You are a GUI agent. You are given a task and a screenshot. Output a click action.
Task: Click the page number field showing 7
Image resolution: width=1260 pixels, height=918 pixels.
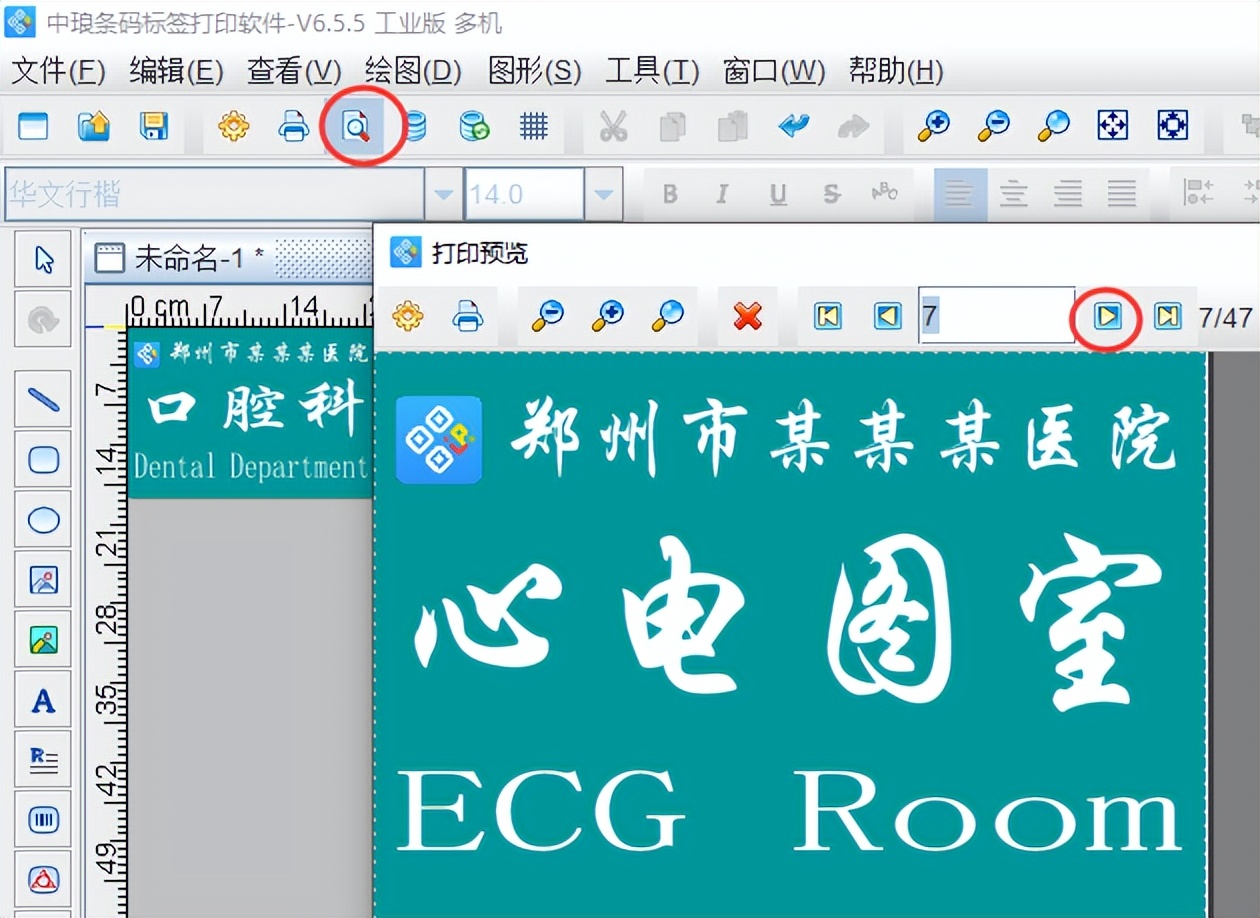point(997,316)
